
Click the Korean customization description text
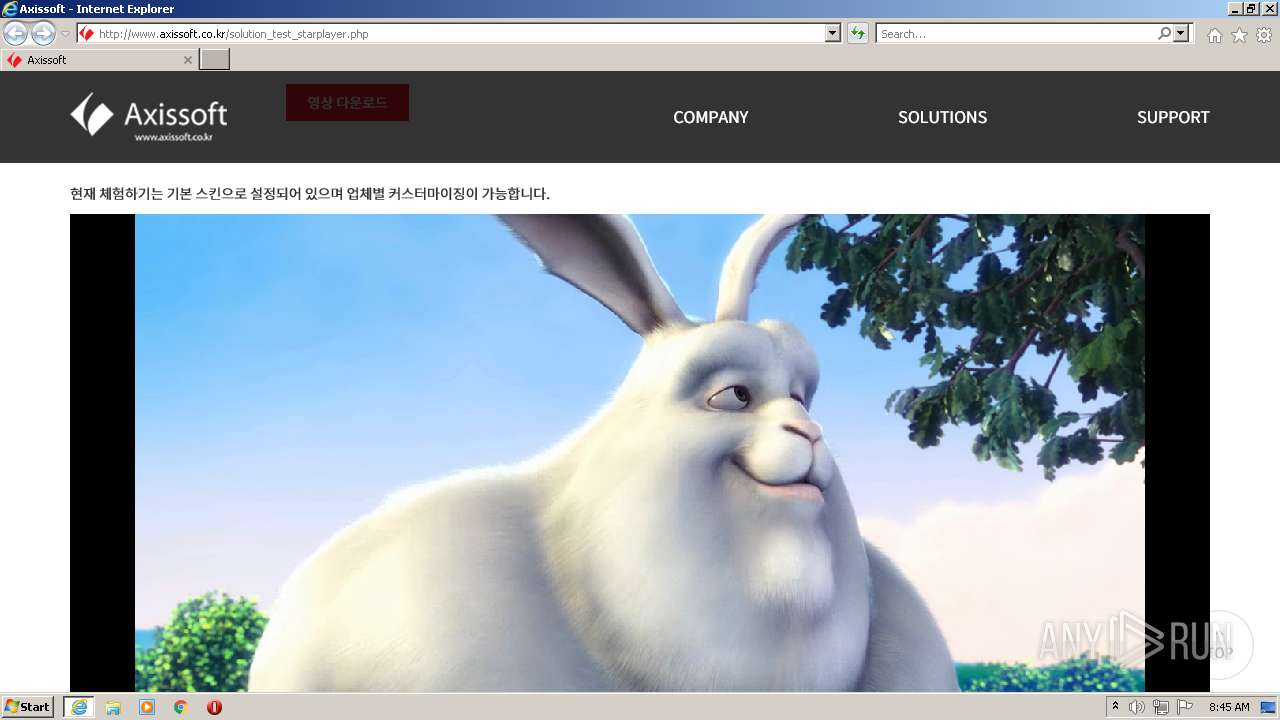(x=310, y=194)
